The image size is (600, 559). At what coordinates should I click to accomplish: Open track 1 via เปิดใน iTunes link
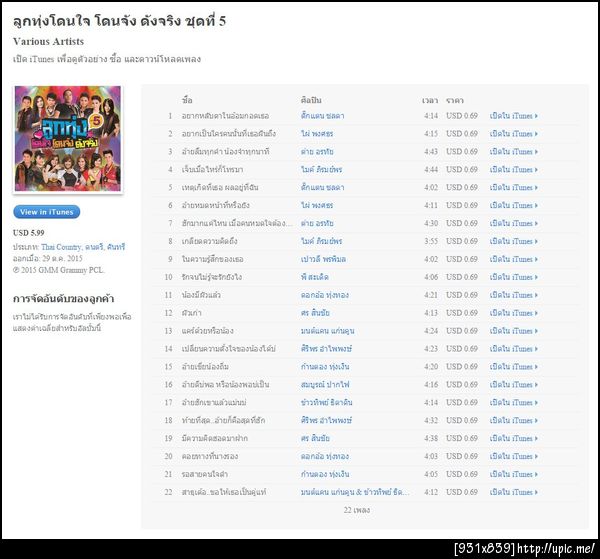coord(514,116)
